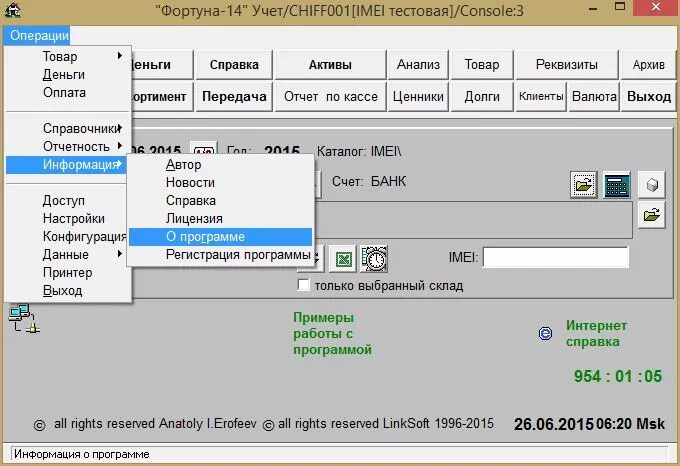Open the Операции menu

pyautogui.click(x=39, y=35)
